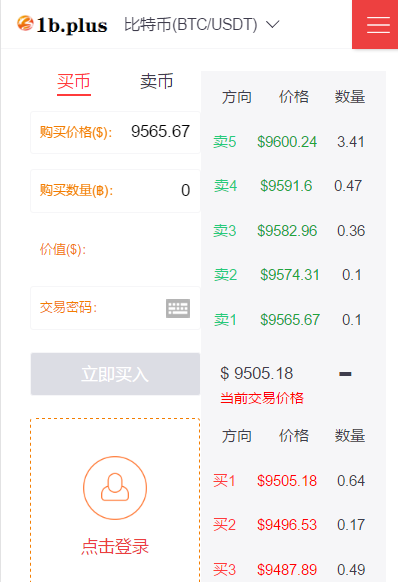Open the red hamburger menu
398x582 pixels.
coord(375,24)
